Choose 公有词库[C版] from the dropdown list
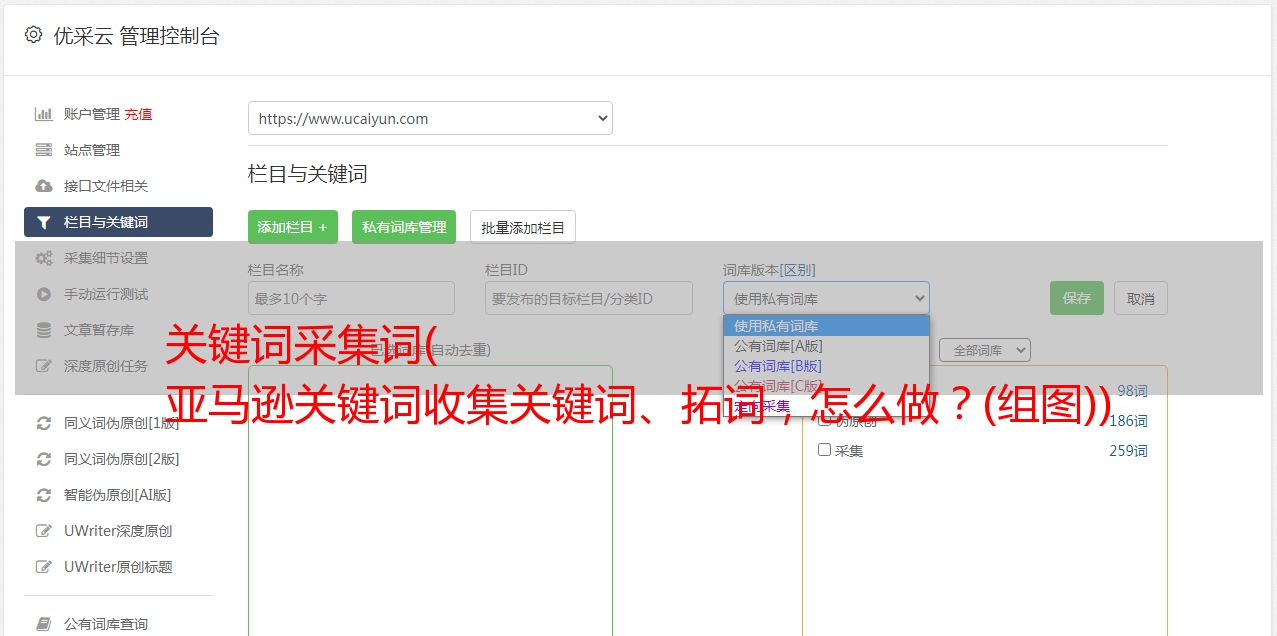The height and width of the screenshot is (636, 1277). click(826, 385)
